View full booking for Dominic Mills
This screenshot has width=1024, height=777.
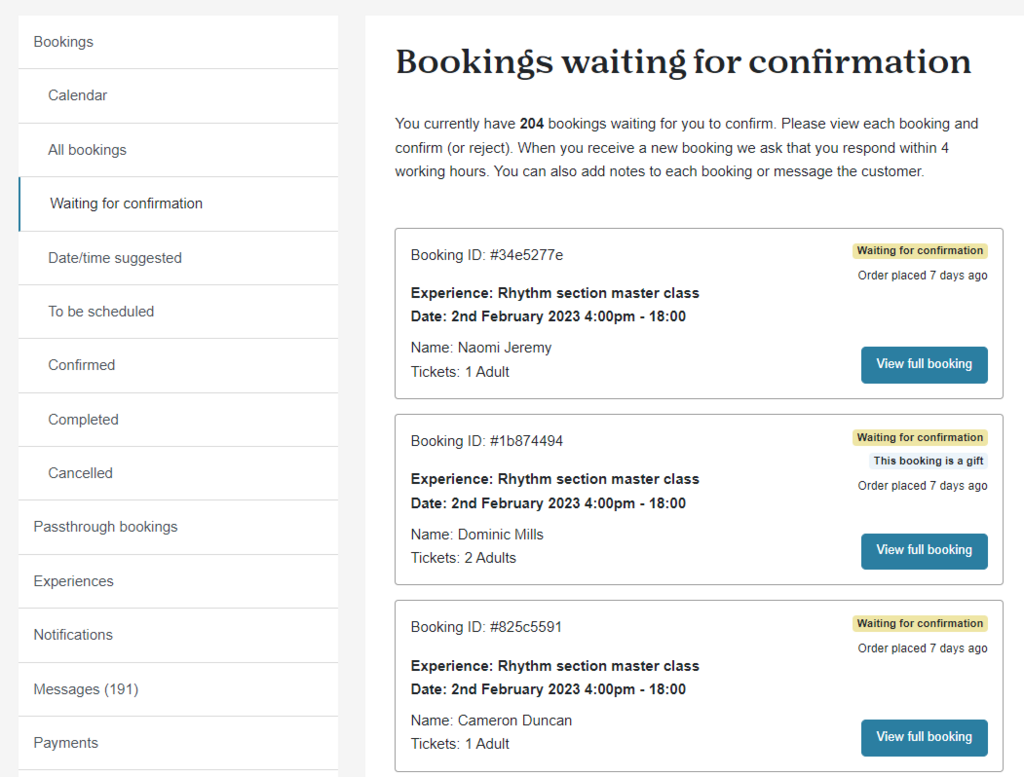(924, 551)
